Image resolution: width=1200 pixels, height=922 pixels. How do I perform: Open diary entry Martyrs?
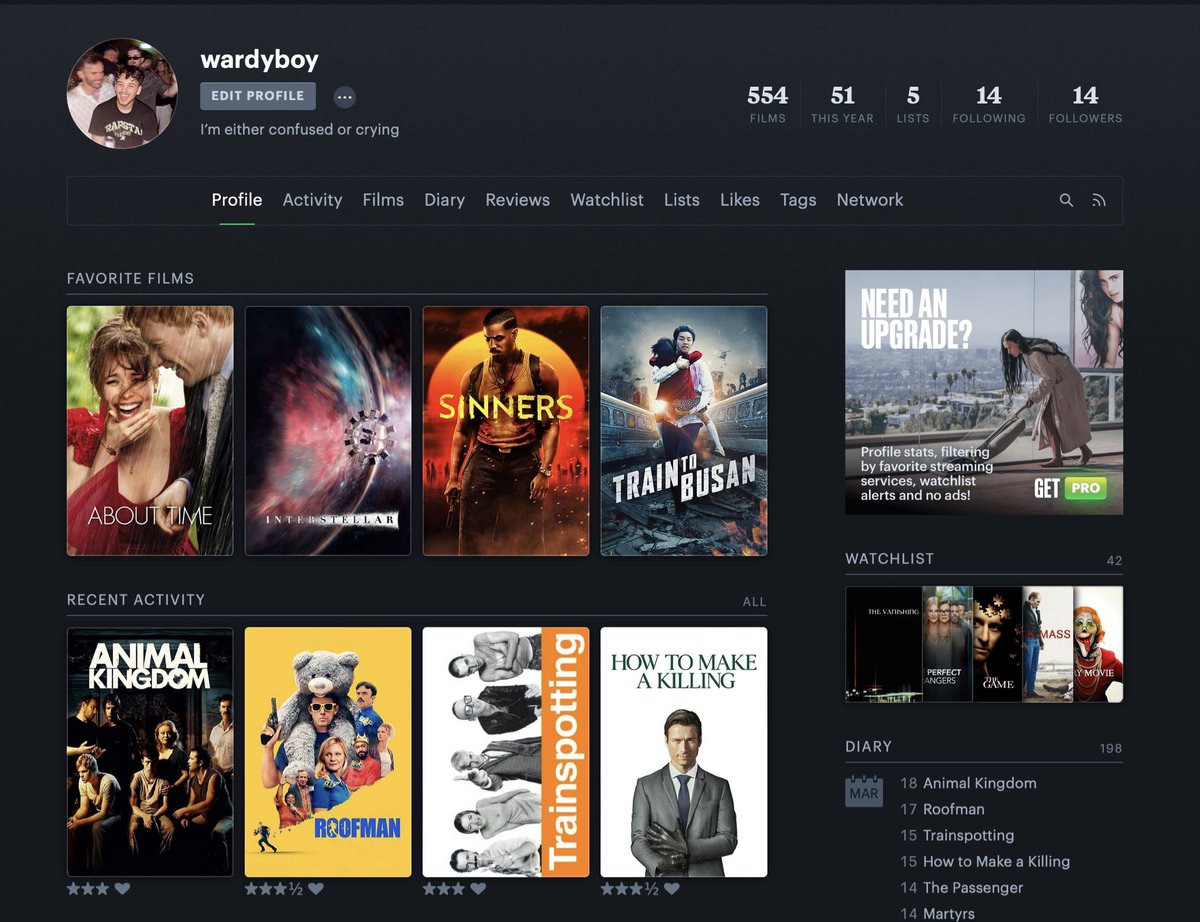(x=948, y=913)
